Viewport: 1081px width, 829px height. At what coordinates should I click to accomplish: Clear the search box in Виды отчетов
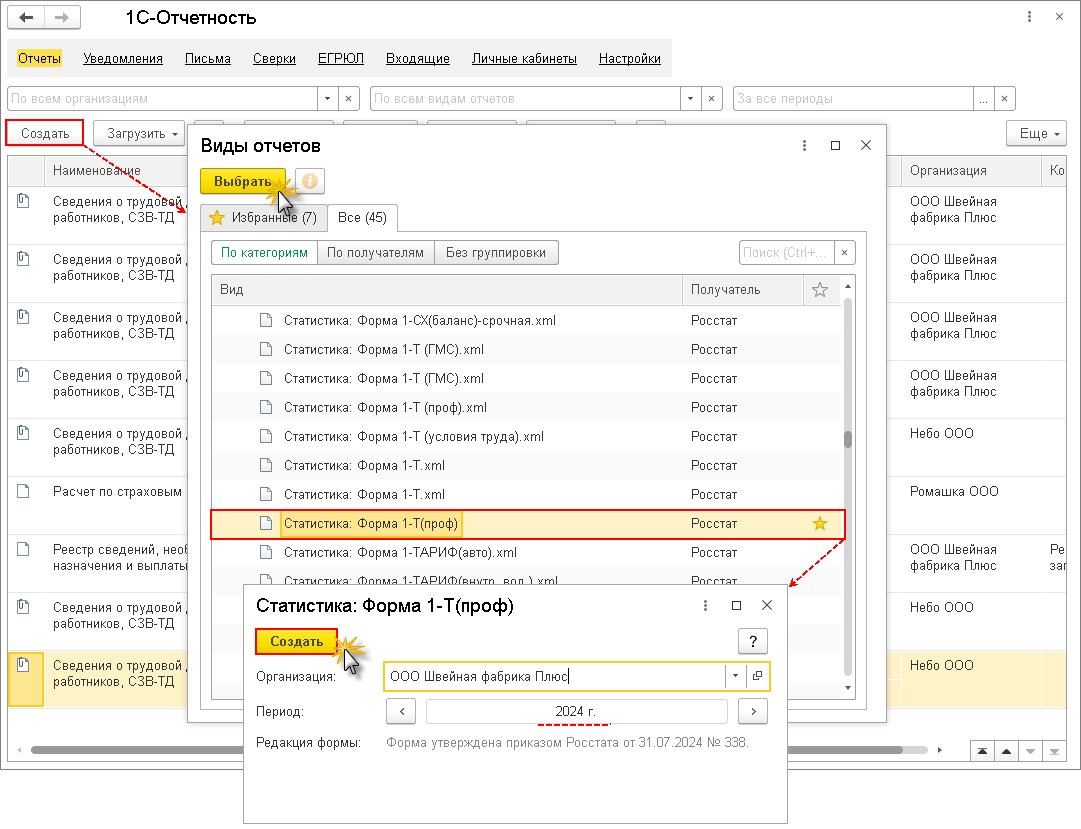coord(845,252)
